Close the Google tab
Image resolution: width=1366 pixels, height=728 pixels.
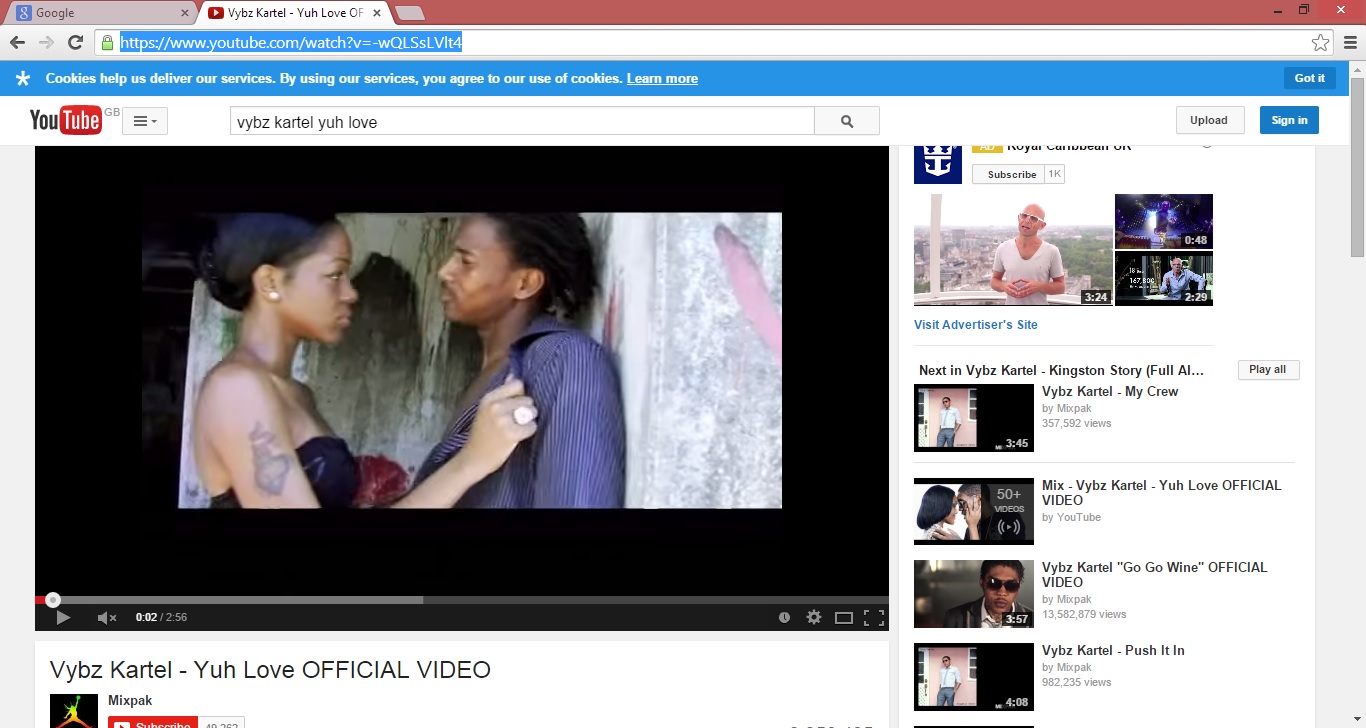point(185,13)
